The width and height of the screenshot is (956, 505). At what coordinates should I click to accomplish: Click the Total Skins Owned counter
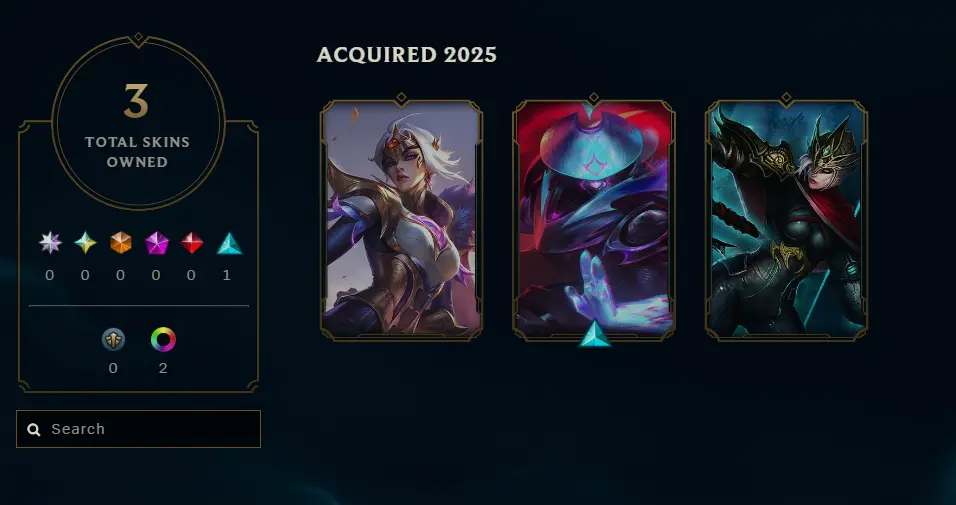pyautogui.click(x=138, y=123)
